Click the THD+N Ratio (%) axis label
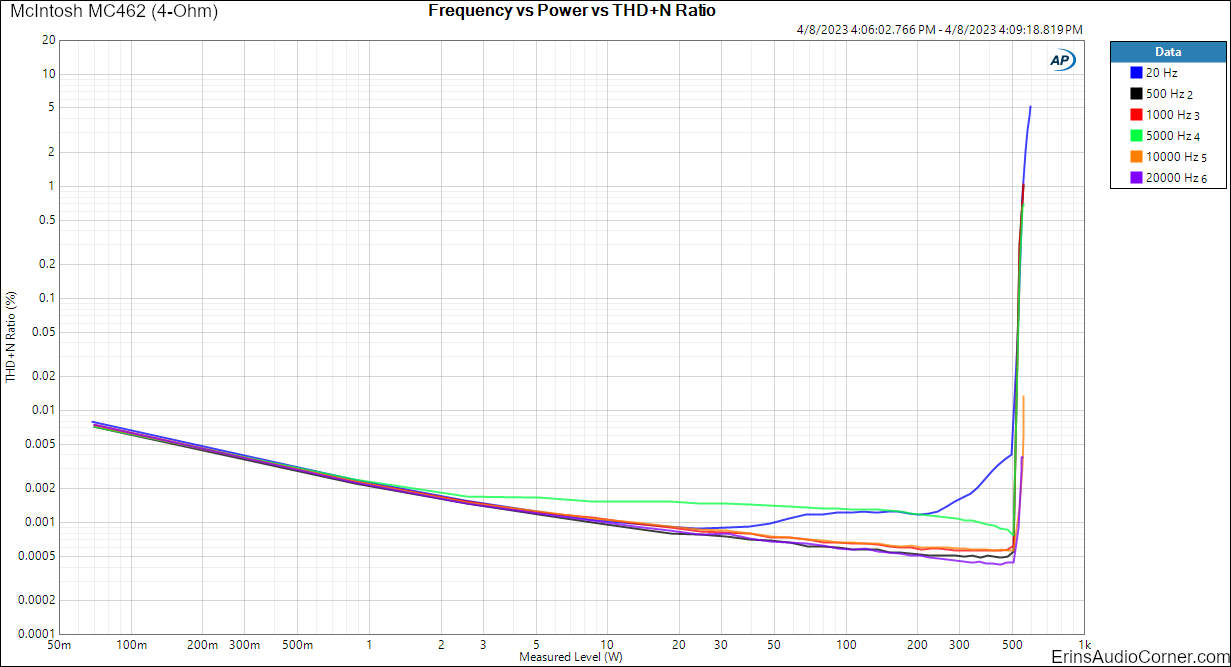The image size is (1231, 667). [x=11, y=337]
